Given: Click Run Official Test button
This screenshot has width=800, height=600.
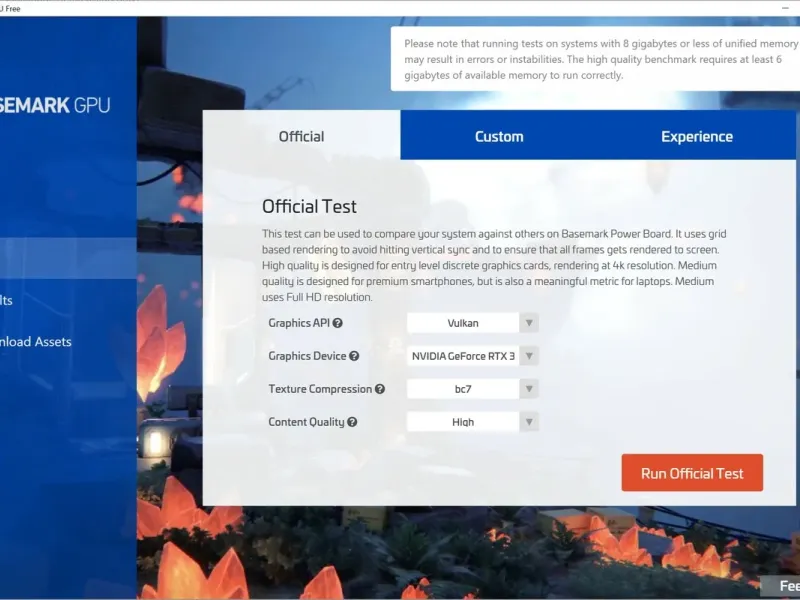Looking at the screenshot, I should pyautogui.click(x=692, y=473).
